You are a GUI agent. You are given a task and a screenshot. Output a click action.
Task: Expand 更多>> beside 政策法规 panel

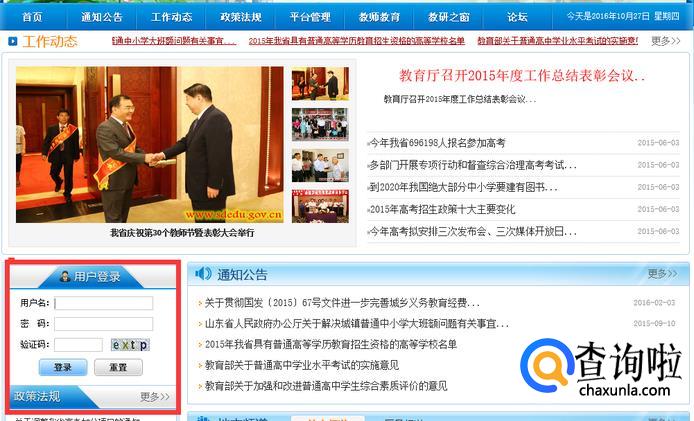click(x=155, y=397)
